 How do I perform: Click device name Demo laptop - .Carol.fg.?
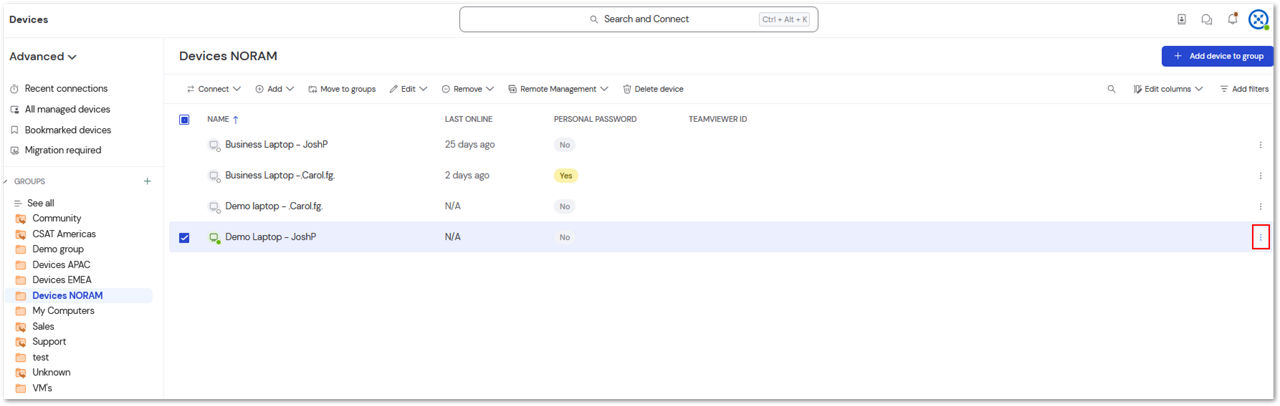tap(274, 206)
